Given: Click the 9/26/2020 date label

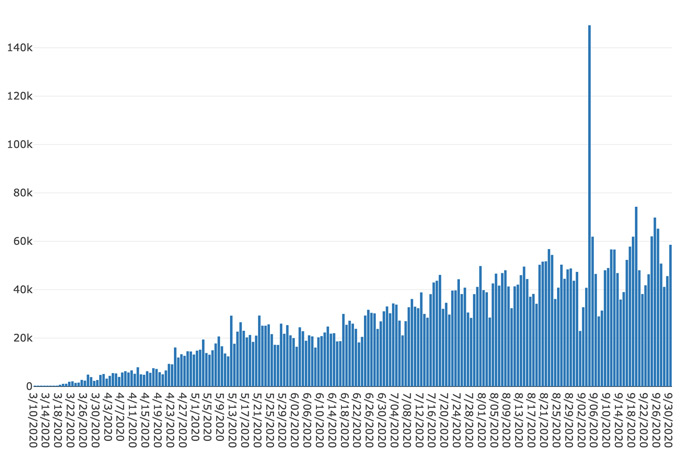Looking at the screenshot, I should point(656,419).
